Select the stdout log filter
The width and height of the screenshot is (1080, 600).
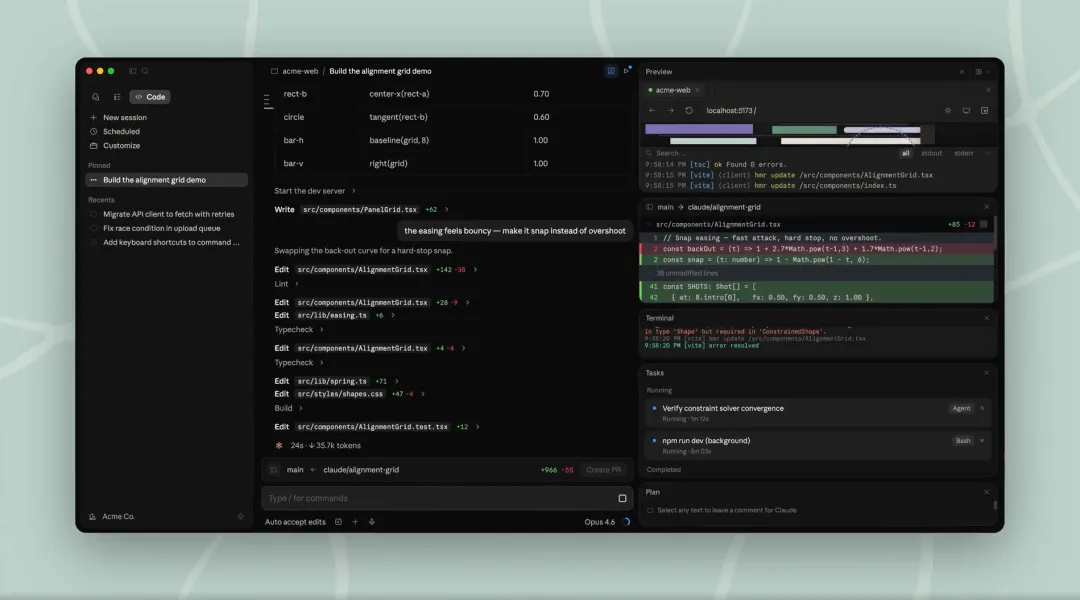(x=931, y=154)
